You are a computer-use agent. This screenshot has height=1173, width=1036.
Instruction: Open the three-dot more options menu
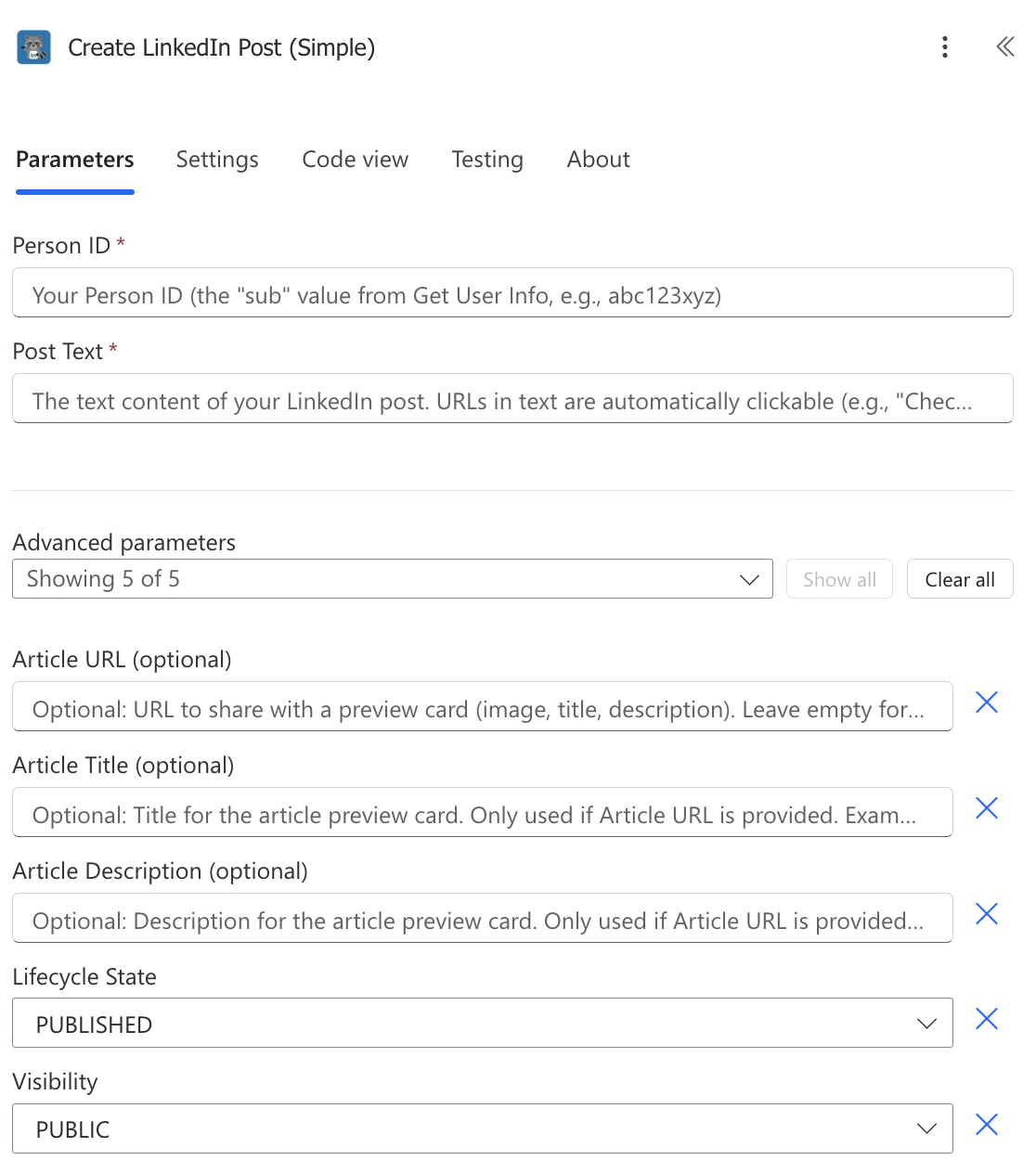point(945,47)
